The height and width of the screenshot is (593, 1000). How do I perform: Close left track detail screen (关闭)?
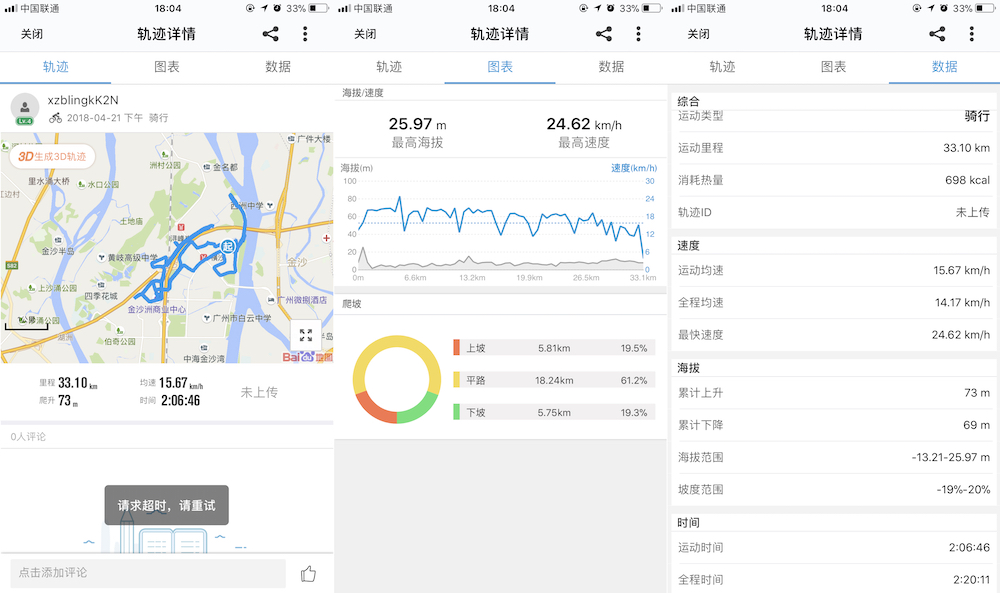[x=32, y=34]
